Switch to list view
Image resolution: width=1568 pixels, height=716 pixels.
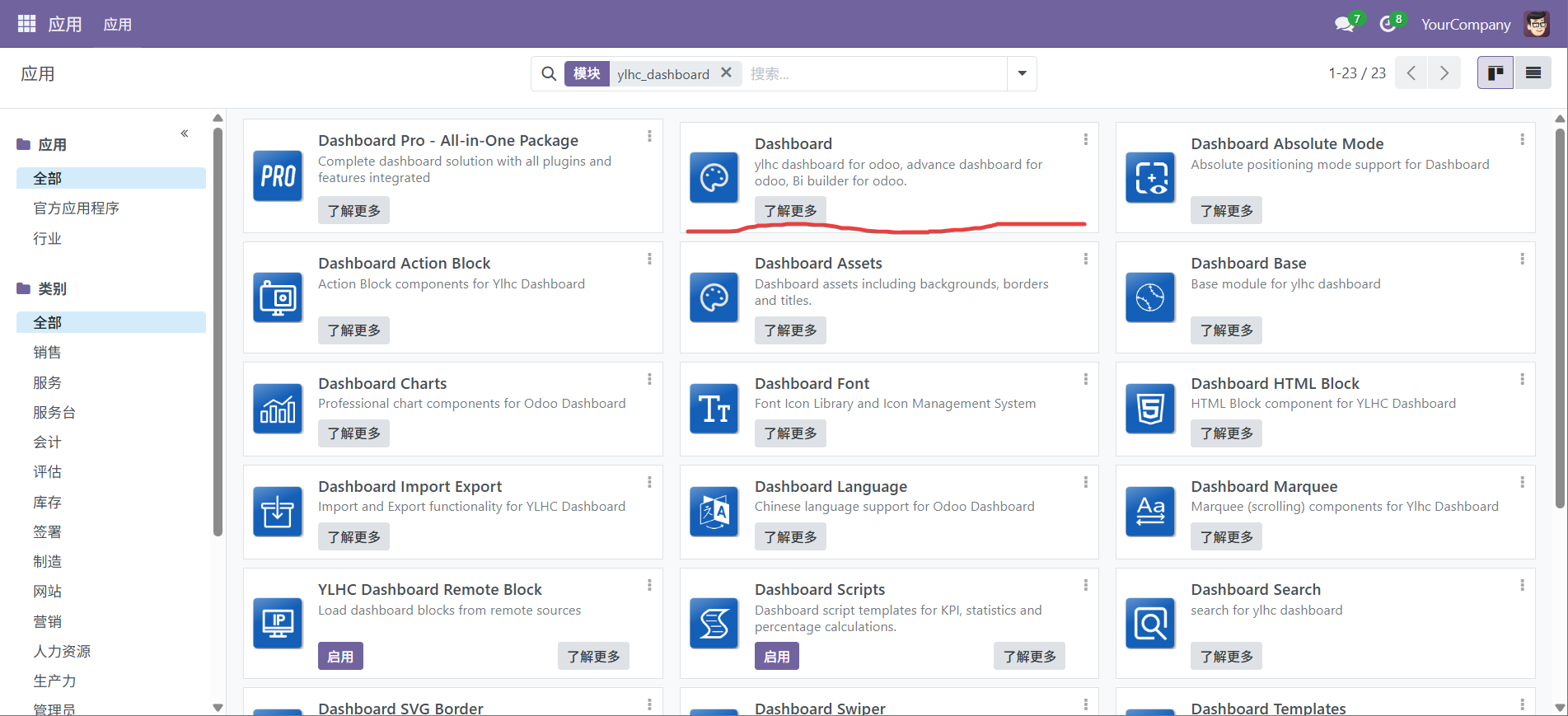[1533, 73]
